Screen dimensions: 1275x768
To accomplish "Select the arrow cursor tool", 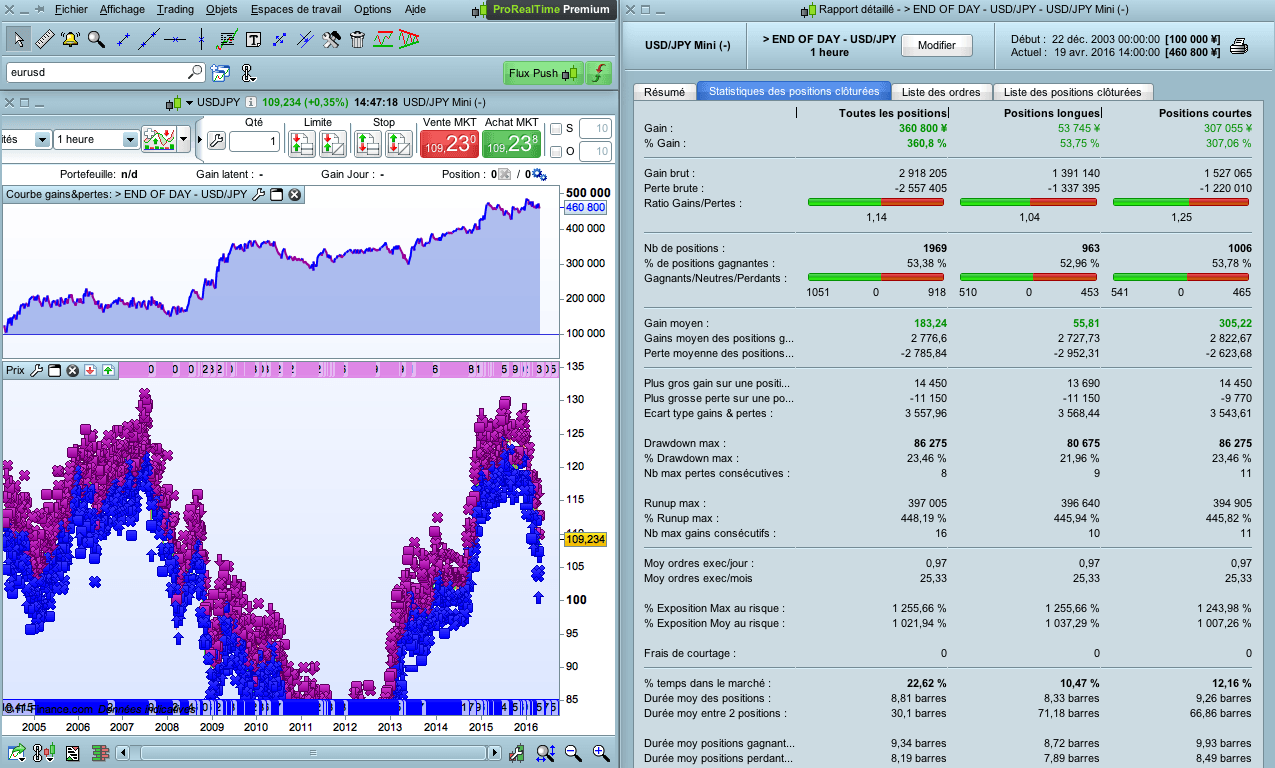I will pos(18,40).
